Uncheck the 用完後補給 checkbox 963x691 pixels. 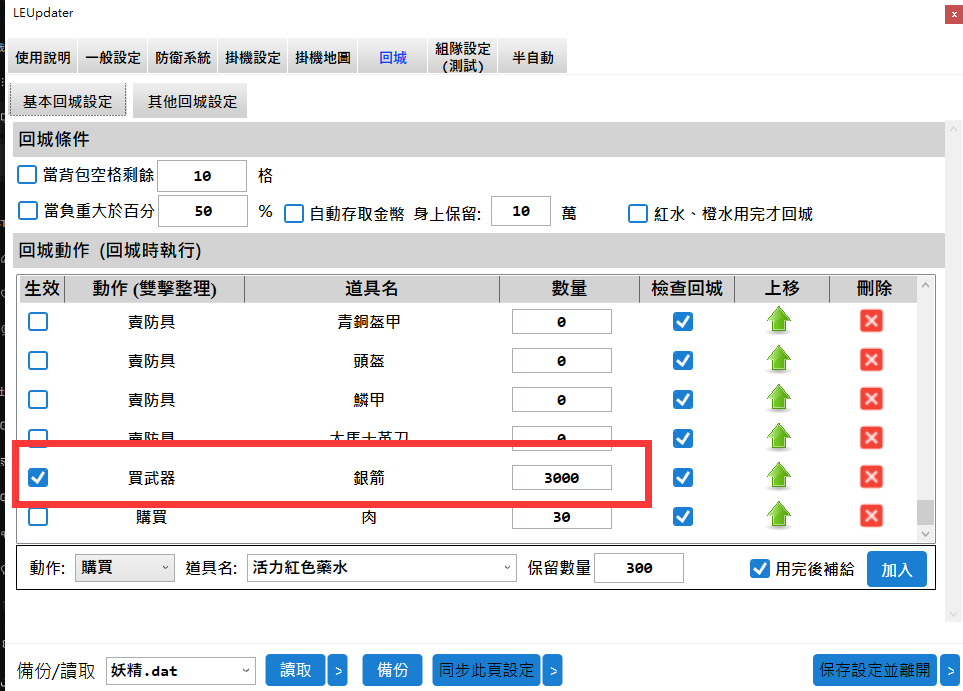point(760,569)
